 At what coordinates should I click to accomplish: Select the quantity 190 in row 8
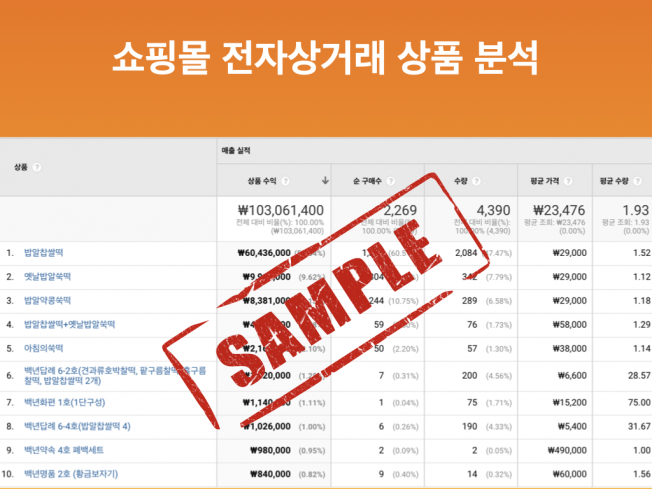click(469, 426)
